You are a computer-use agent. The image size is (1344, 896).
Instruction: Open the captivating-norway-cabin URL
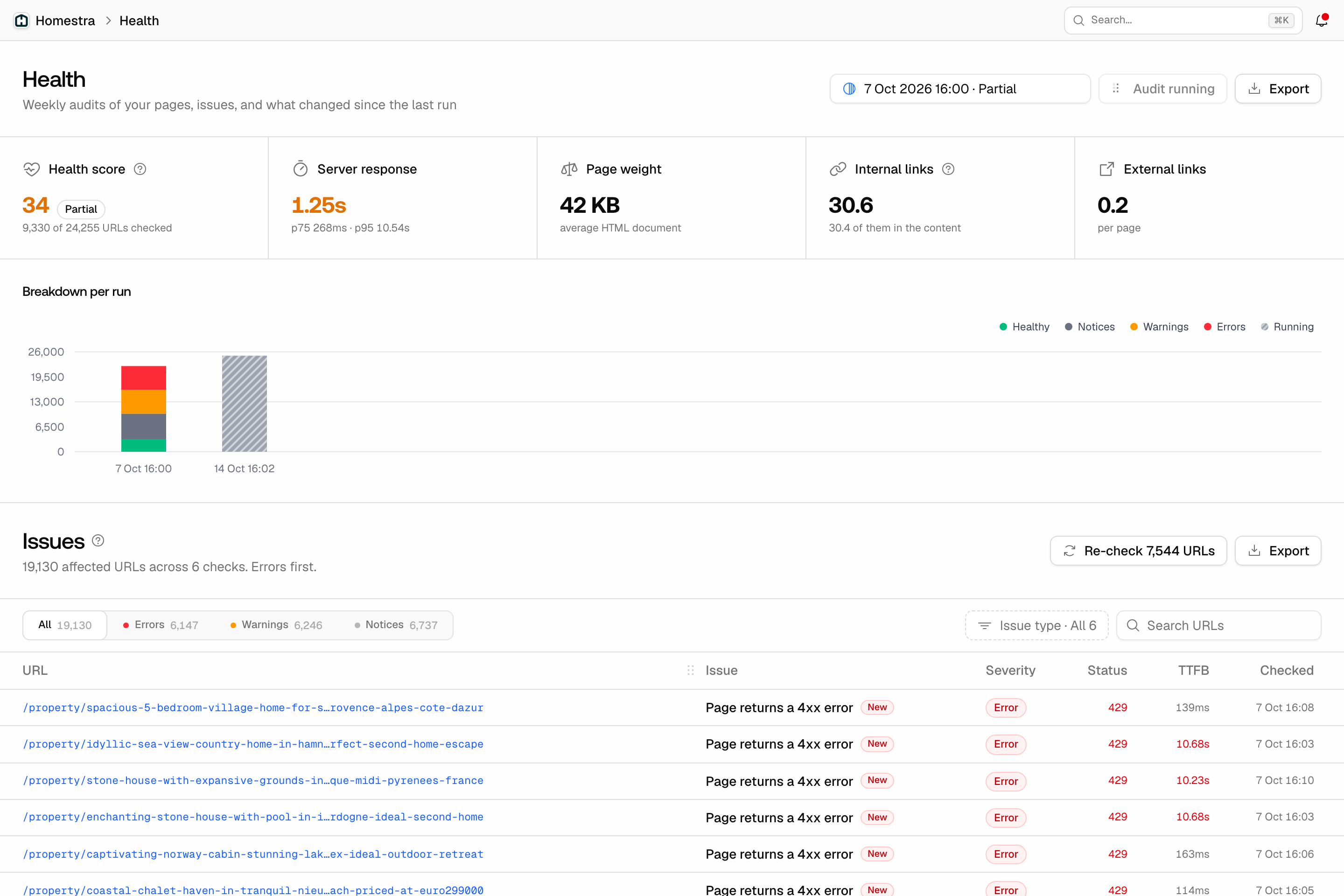(252, 854)
